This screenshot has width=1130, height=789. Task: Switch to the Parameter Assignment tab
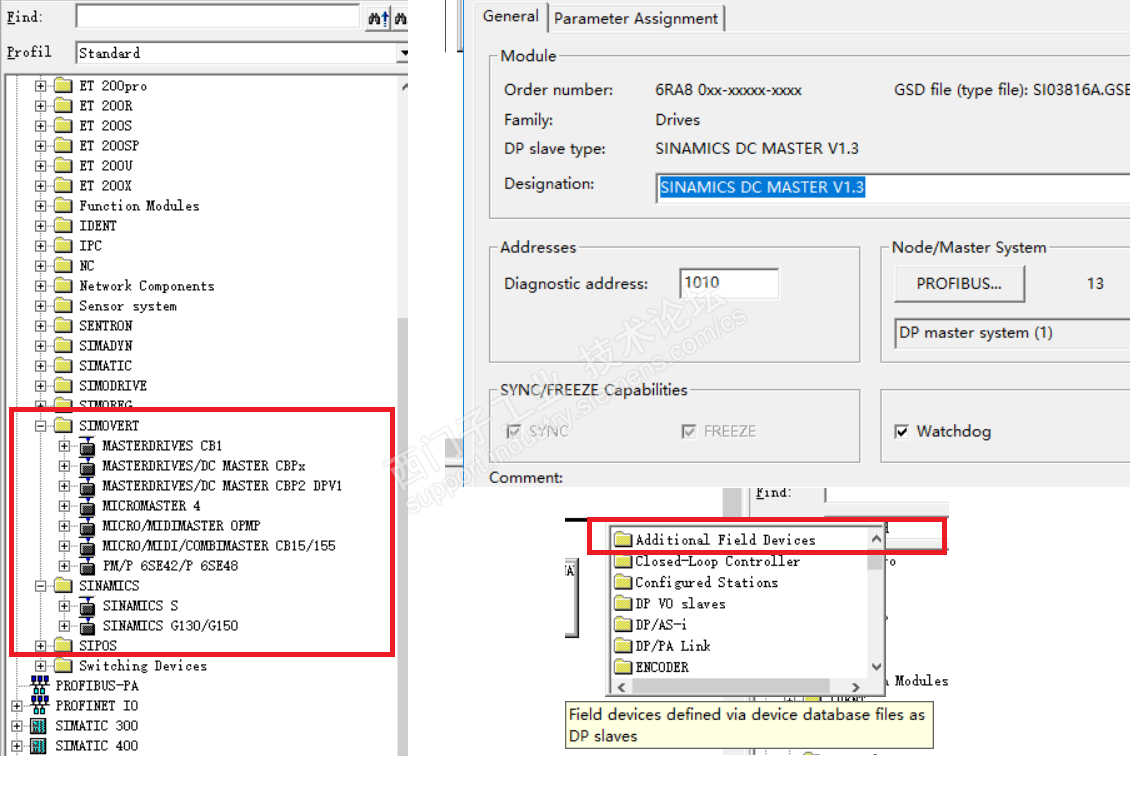tap(636, 19)
